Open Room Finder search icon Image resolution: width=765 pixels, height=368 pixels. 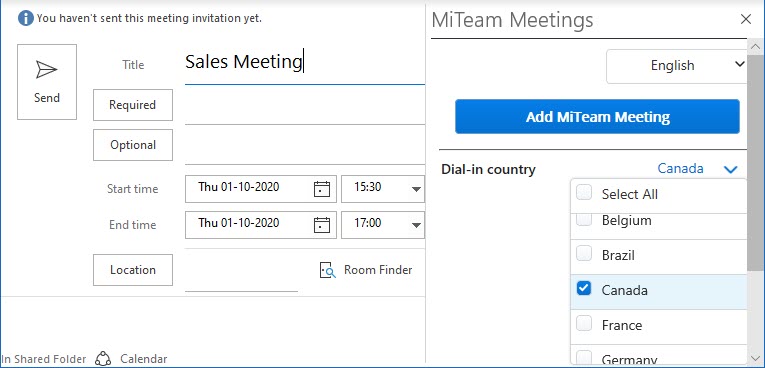pyautogui.click(x=327, y=270)
